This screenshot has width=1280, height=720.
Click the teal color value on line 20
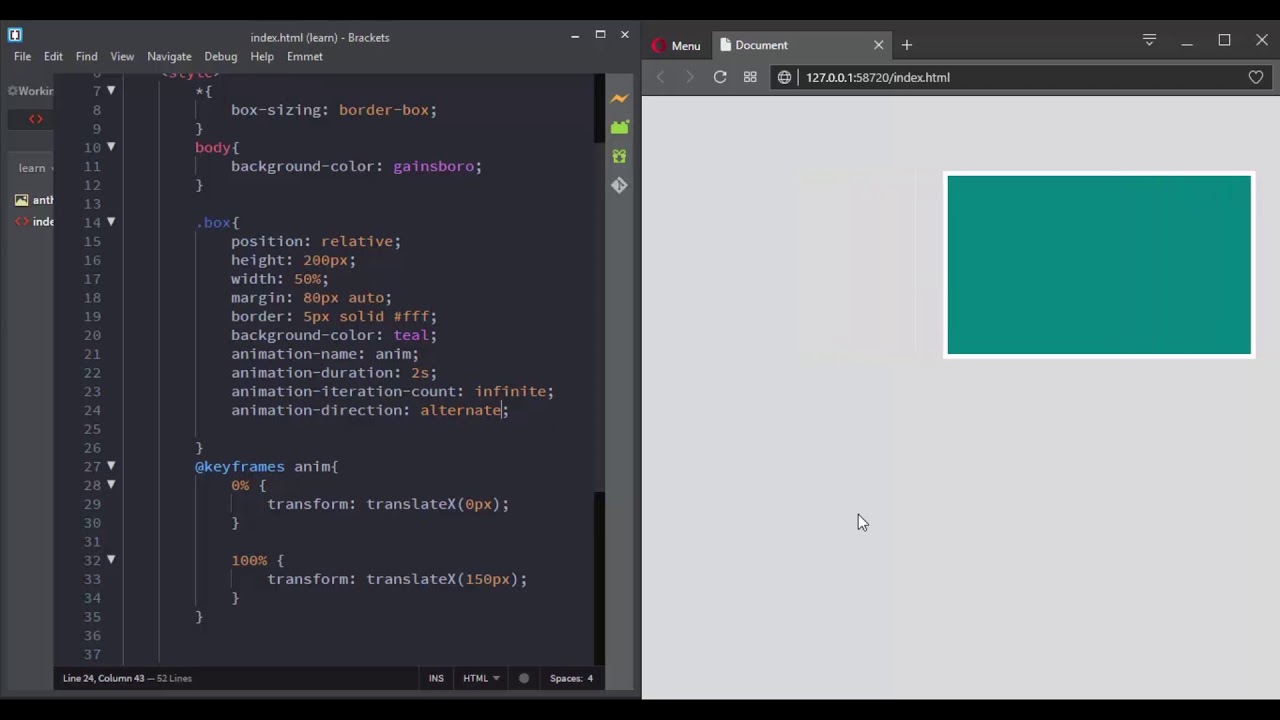click(x=411, y=335)
